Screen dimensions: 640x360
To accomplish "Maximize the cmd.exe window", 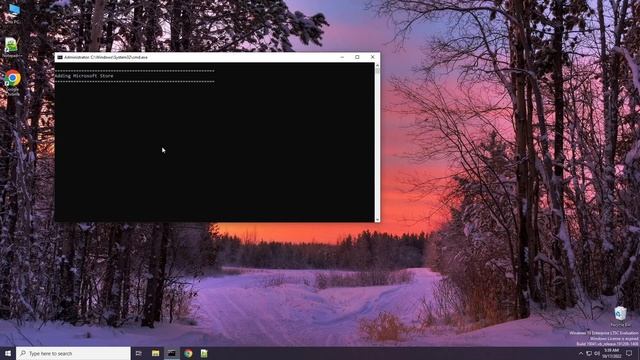I will (357, 57).
